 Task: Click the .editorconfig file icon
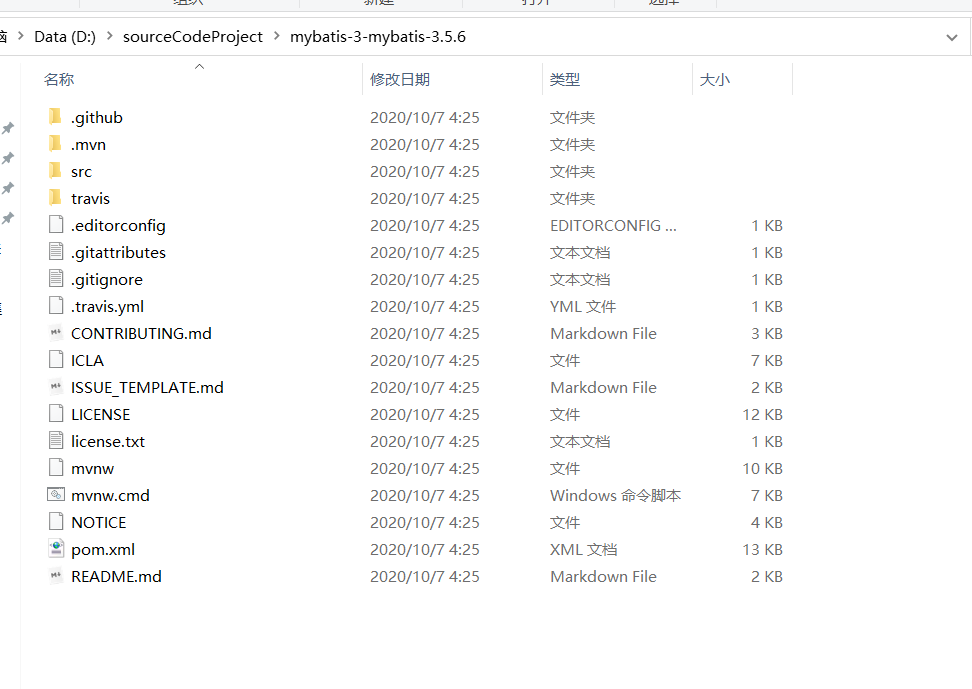[56, 224]
